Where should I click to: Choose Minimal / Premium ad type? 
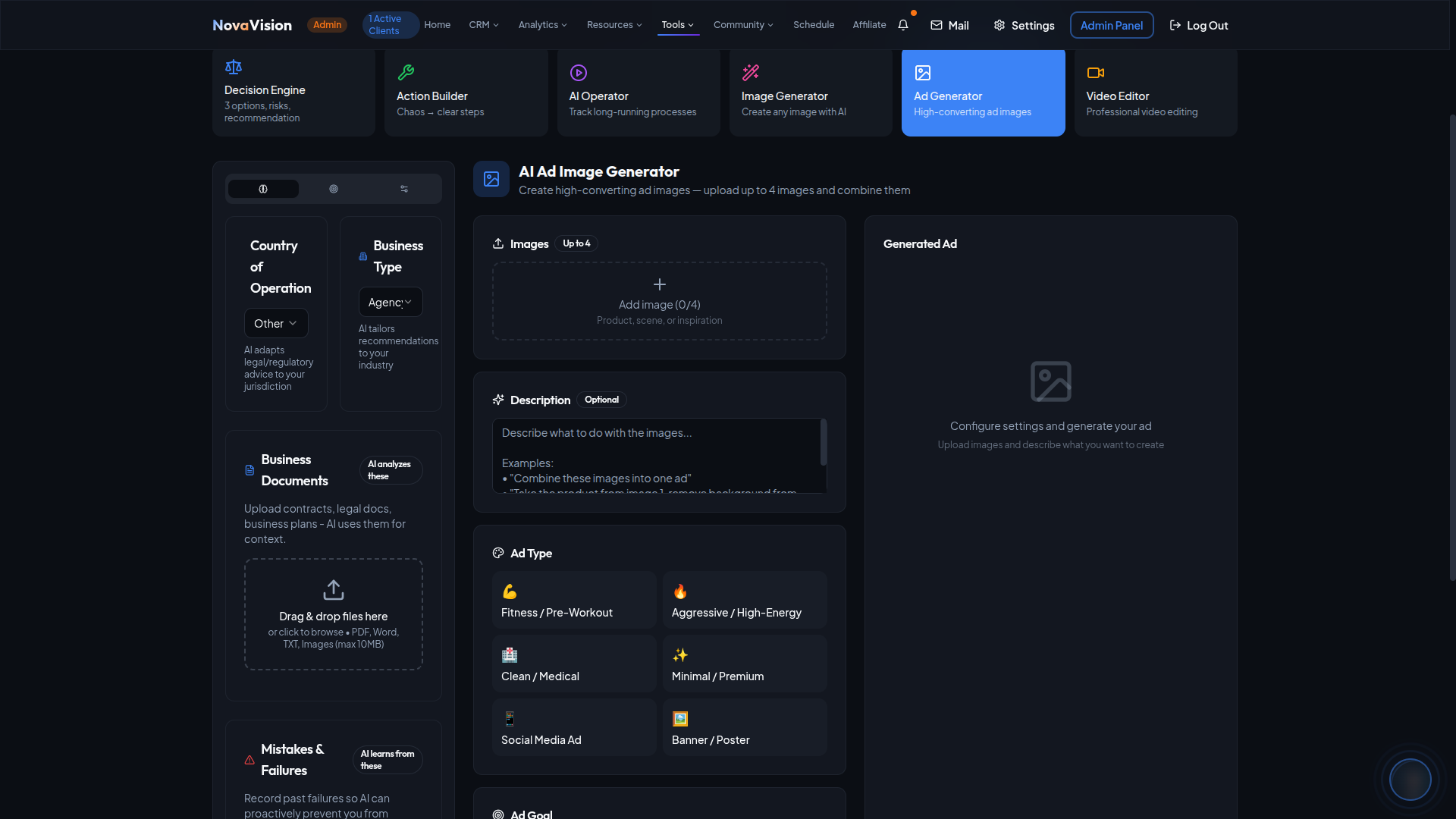pyautogui.click(x=744, y=664)
